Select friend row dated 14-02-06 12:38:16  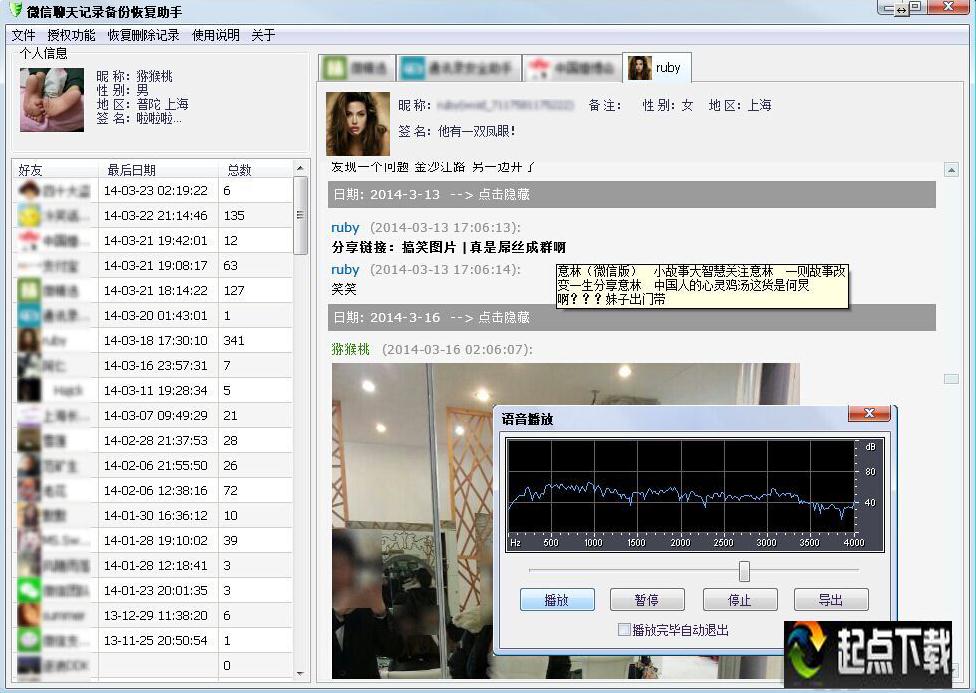point(153,490)
